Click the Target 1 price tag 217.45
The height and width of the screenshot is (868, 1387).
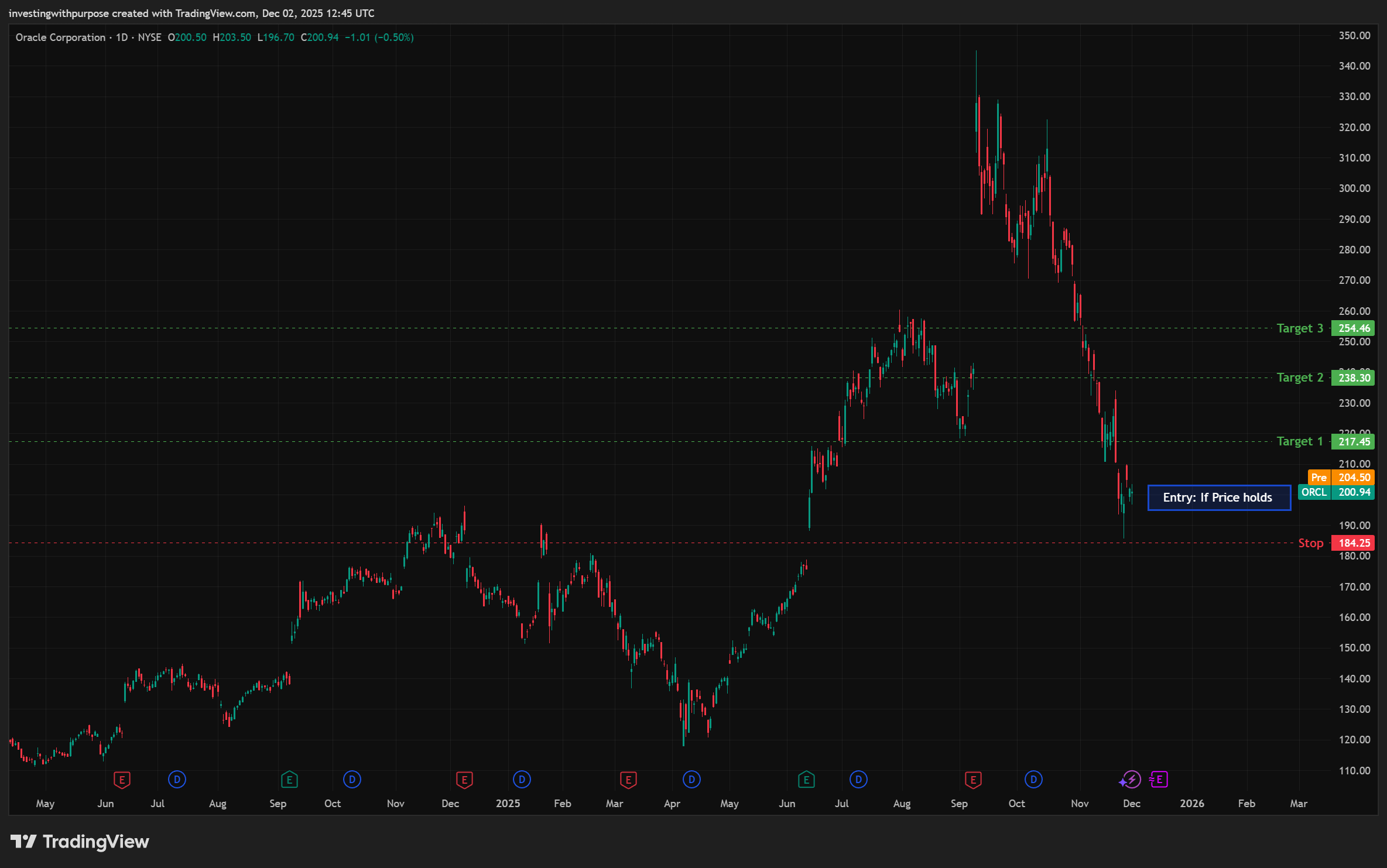pos(1353,441)
